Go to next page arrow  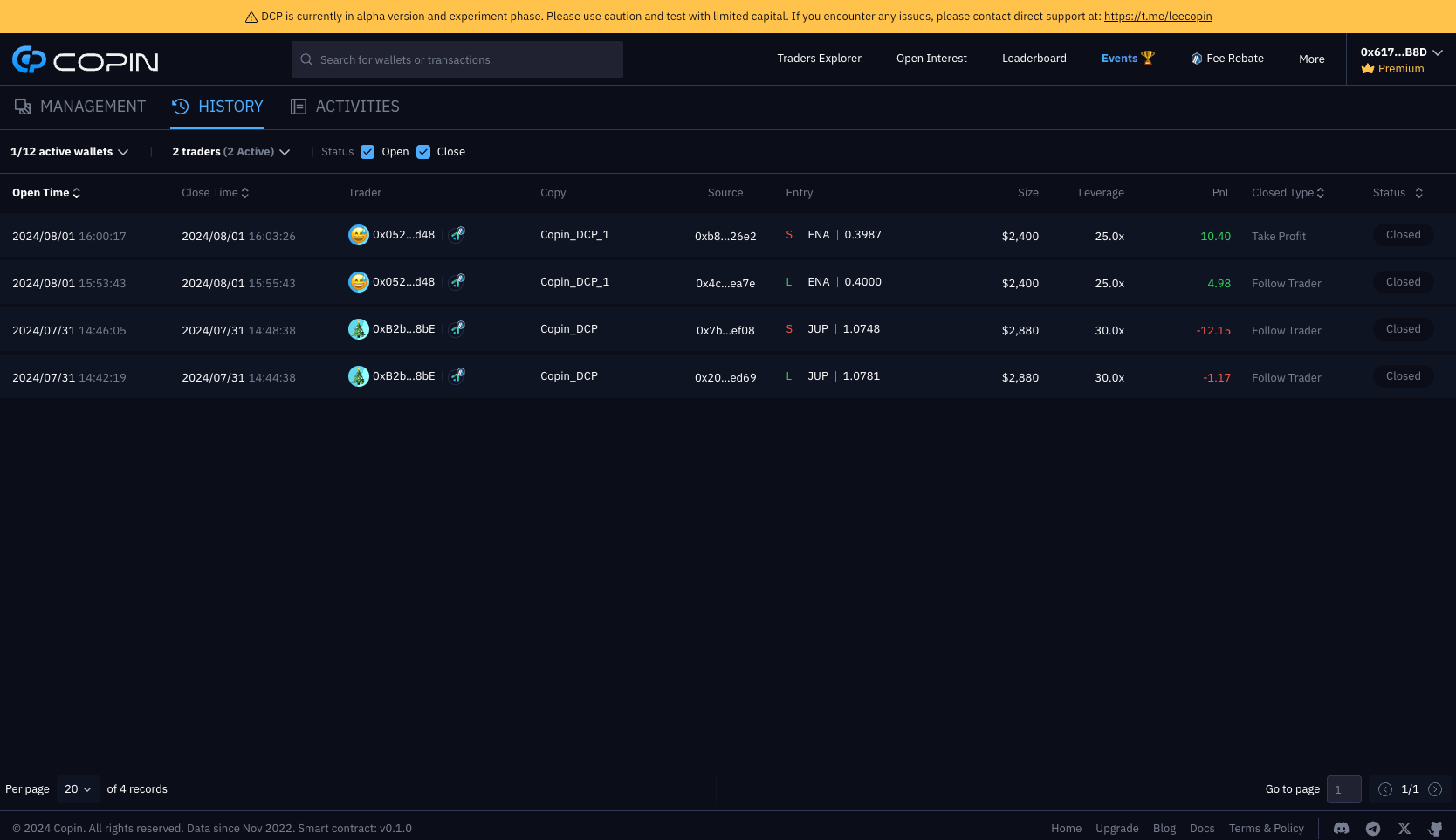point(1435,789)
